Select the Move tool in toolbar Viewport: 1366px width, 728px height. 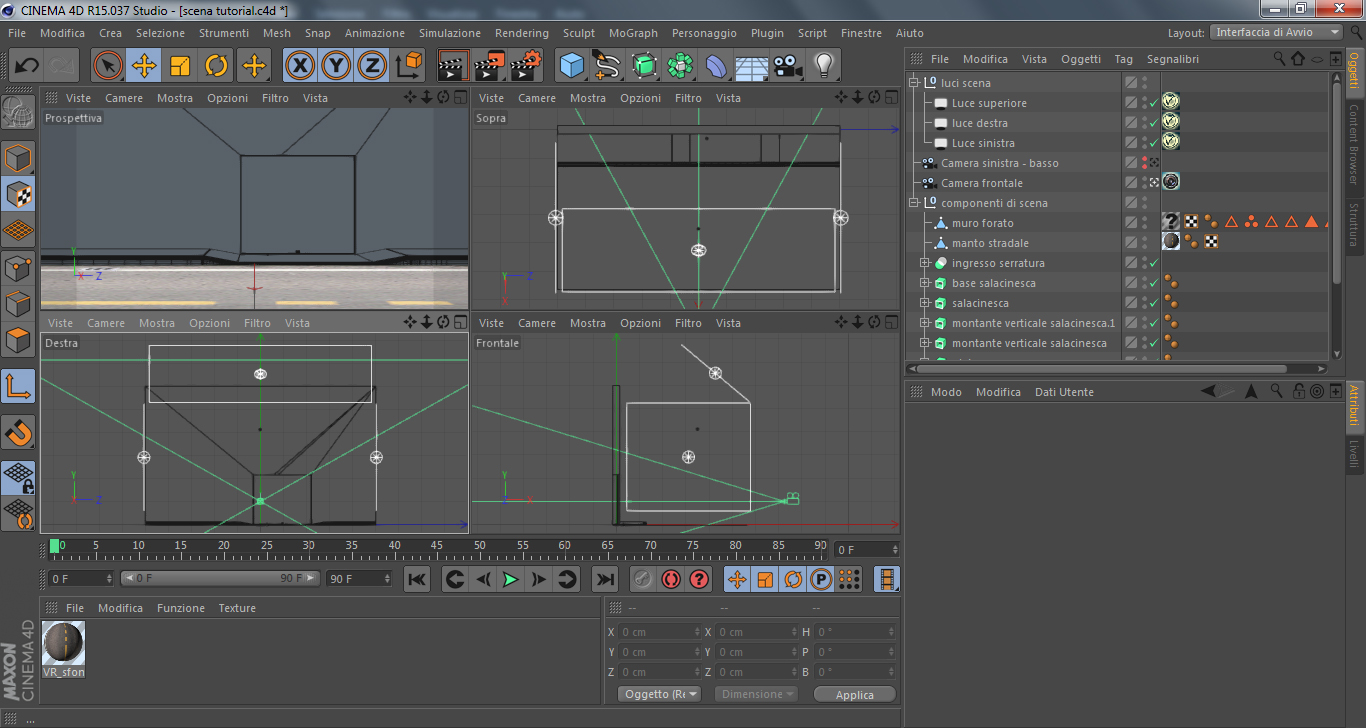[144, 66]
